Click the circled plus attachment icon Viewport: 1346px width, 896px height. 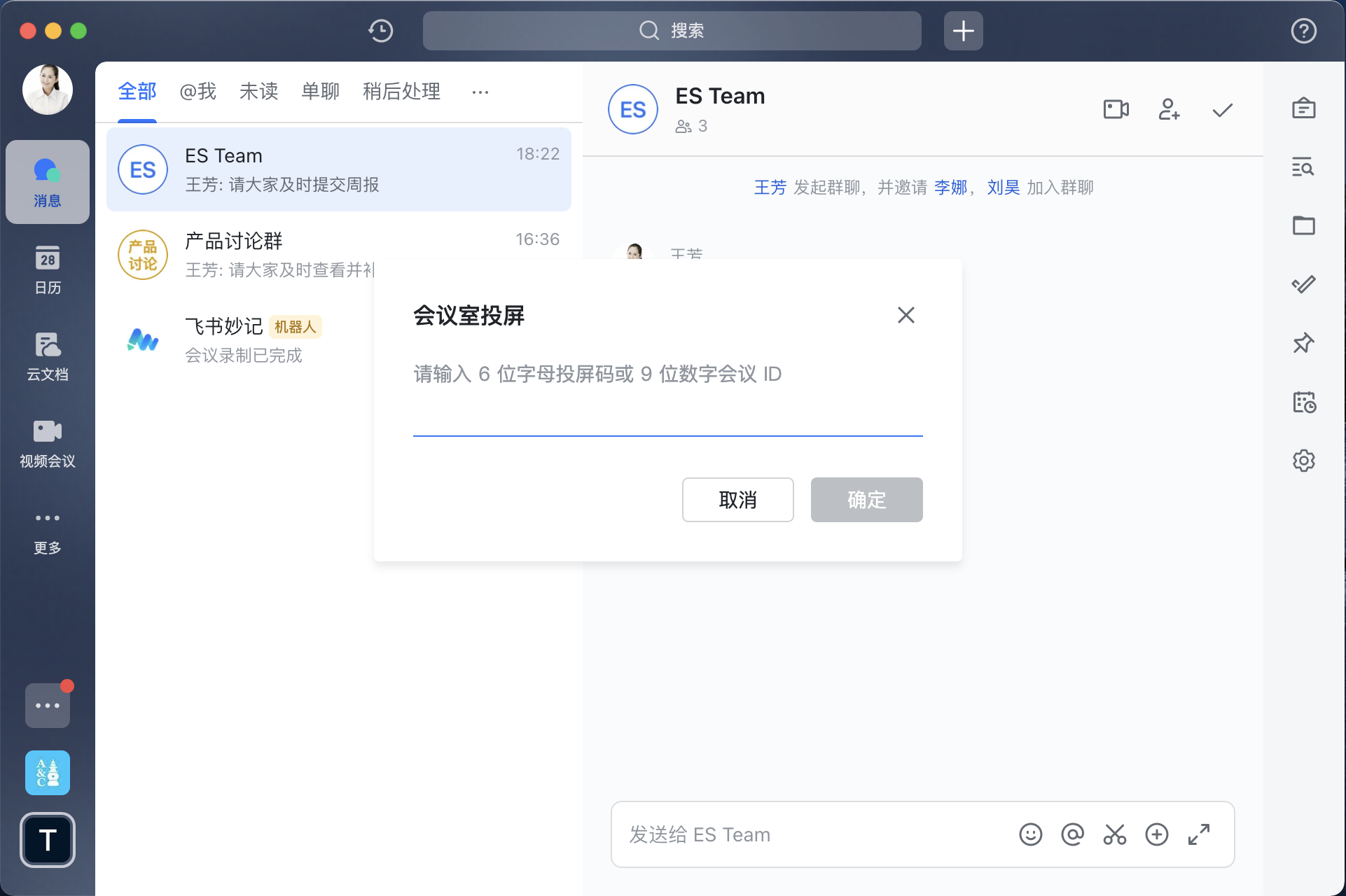pos(1156,834)
